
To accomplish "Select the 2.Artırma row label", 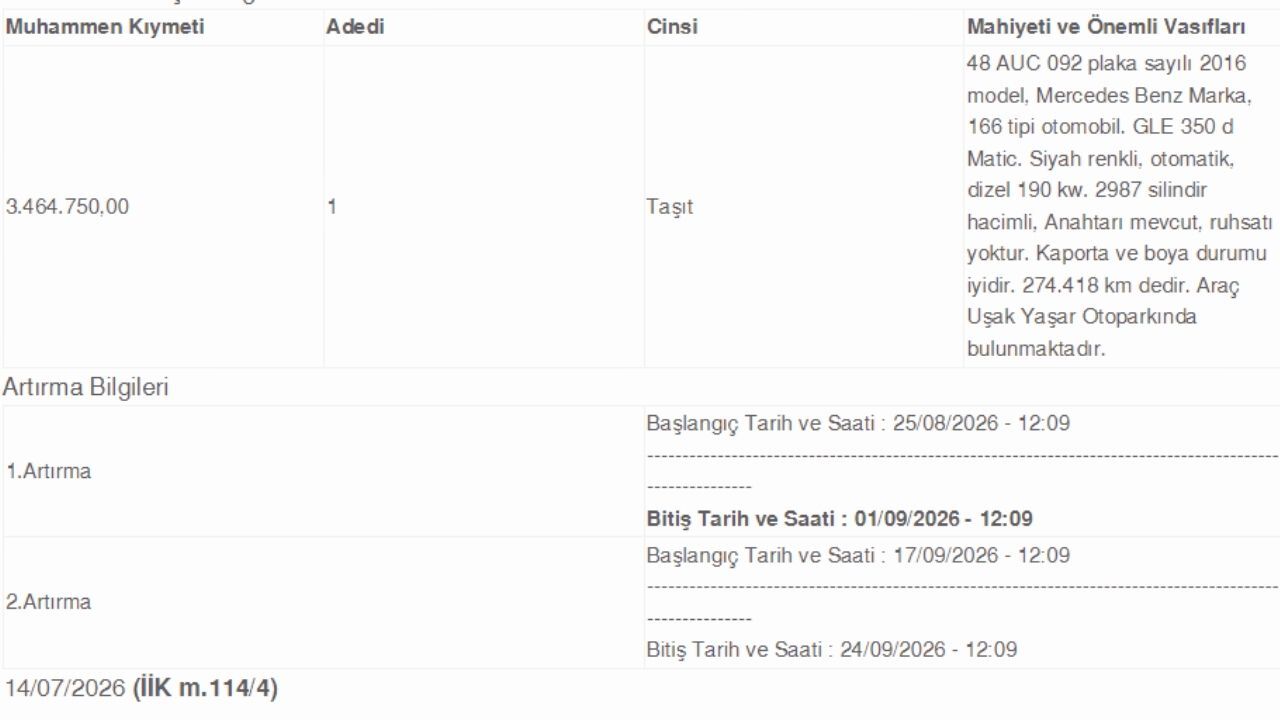I will click(49, 602).
